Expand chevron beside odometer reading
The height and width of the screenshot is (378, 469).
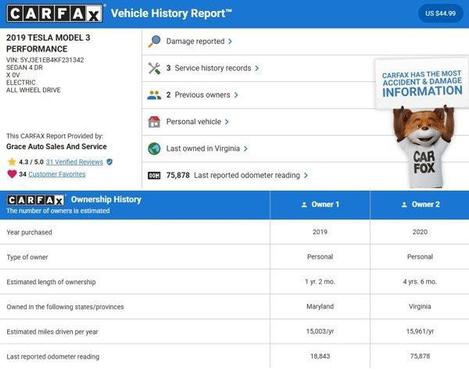pos(306,175)
